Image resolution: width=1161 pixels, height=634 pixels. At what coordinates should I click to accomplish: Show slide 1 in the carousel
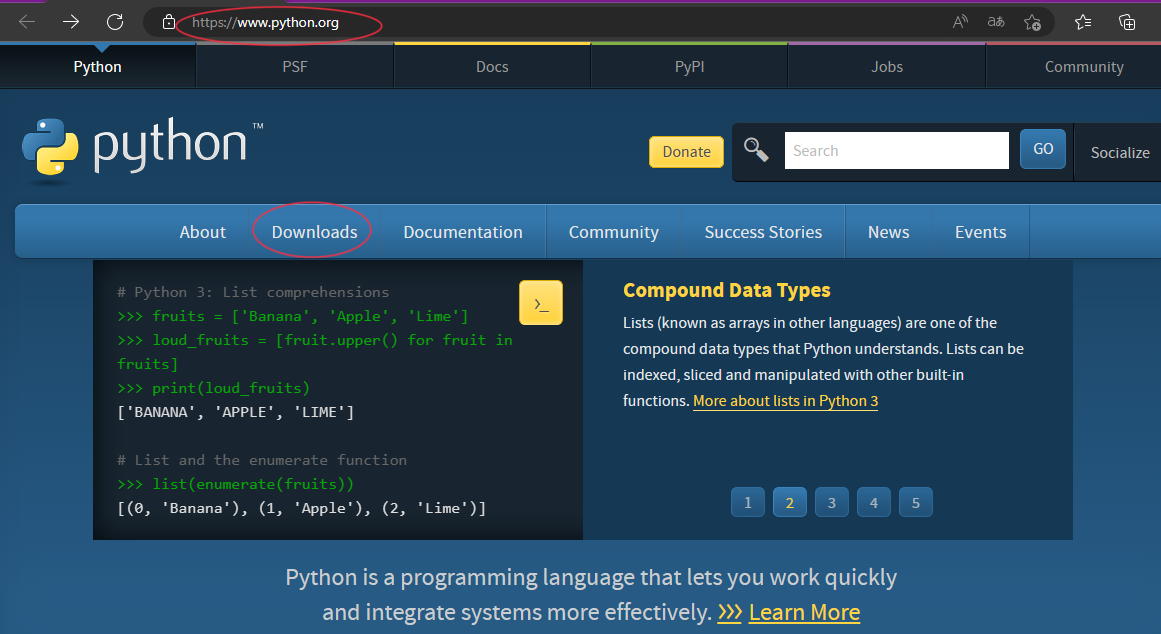[x=748, y=502]
